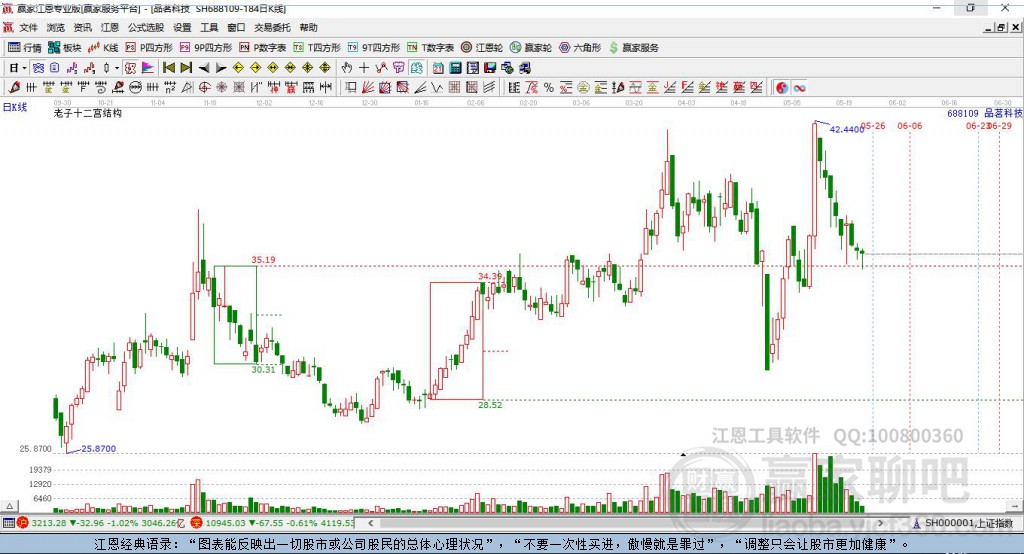Select the Gann fan lines tool
Image resolution: width=1024 pixels, height=554 pixels.
(368, 88)
